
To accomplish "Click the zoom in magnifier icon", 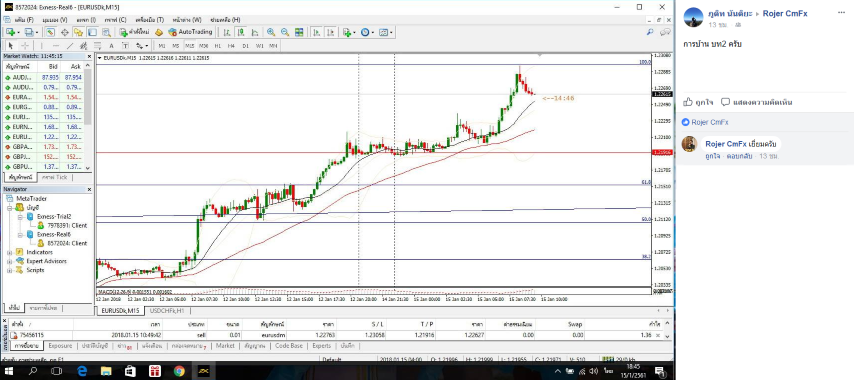I will pos(271,32).
